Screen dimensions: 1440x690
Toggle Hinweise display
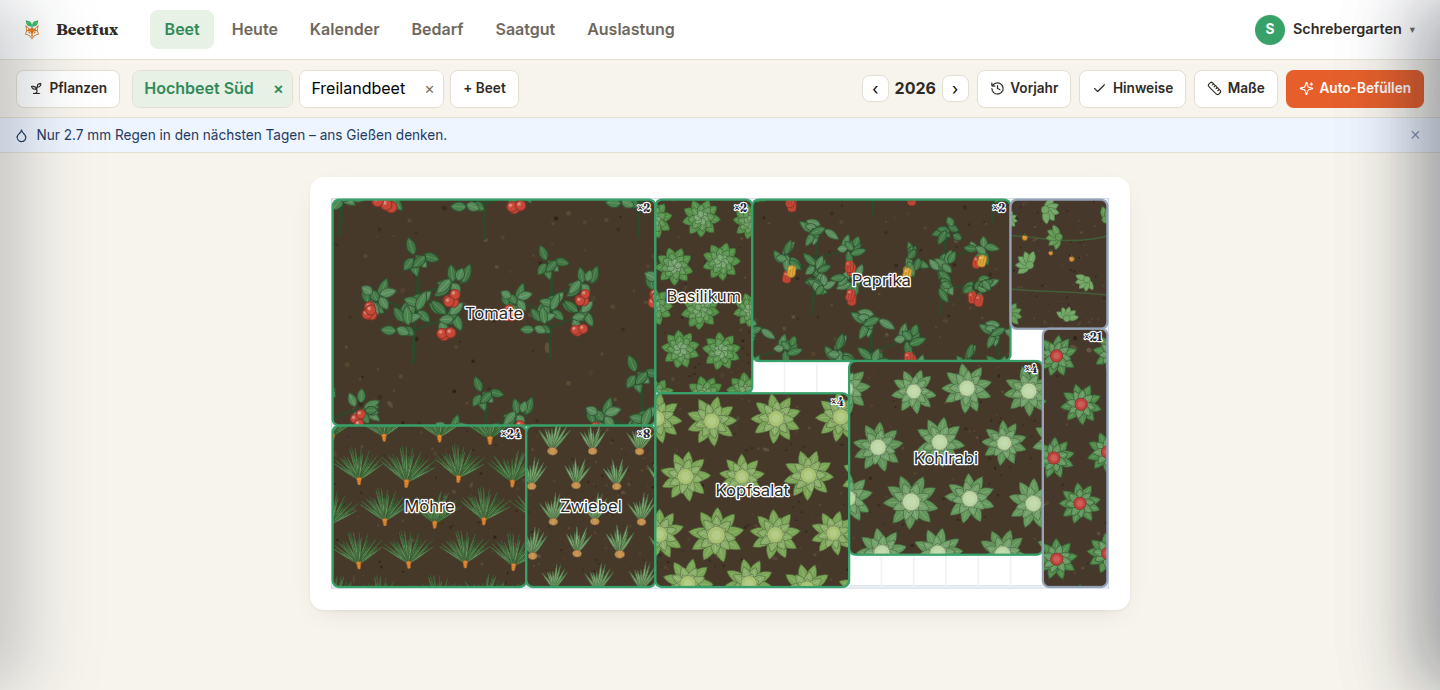[x=1132, y=88]
